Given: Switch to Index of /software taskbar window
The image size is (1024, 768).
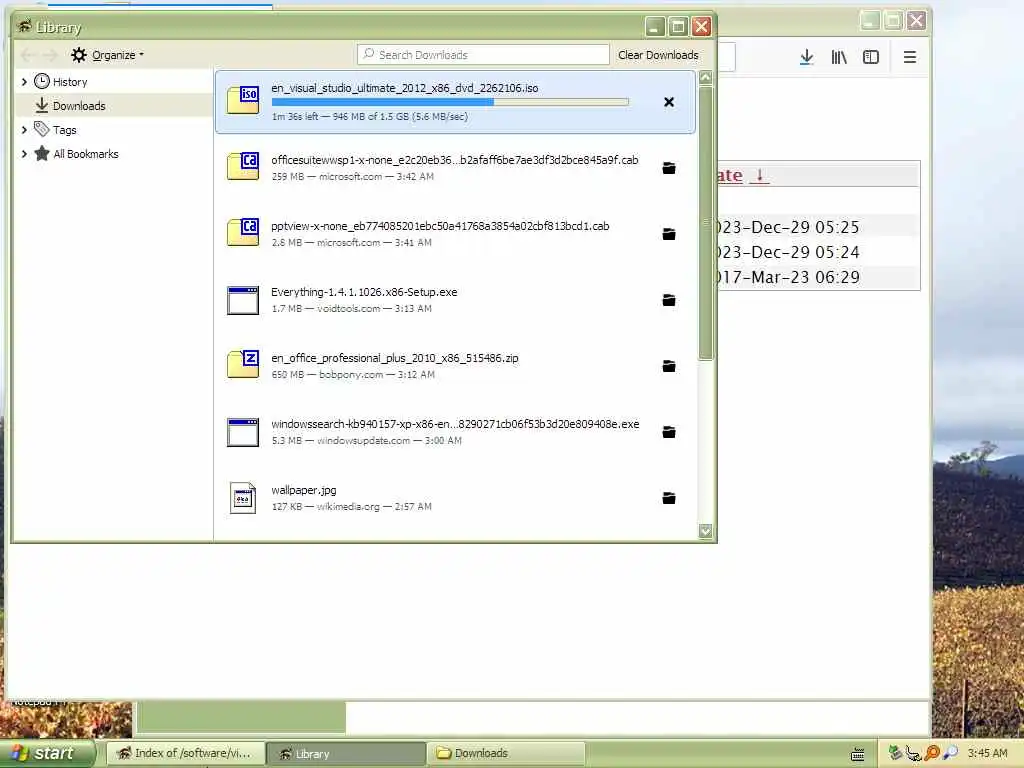Looking at the screenshot, I should click(x=185, y=753).
